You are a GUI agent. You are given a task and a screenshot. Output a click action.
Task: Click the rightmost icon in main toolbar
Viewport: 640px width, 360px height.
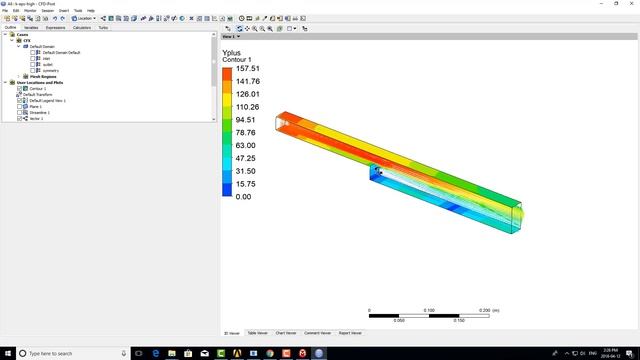[x=303, y=18]
